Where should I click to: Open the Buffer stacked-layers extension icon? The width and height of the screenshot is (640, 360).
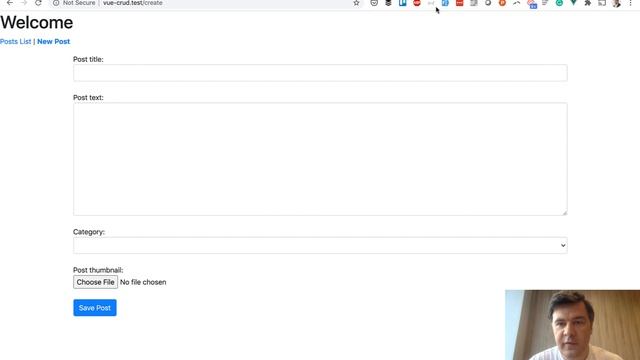pyautogui.click(x=388, y=3)
